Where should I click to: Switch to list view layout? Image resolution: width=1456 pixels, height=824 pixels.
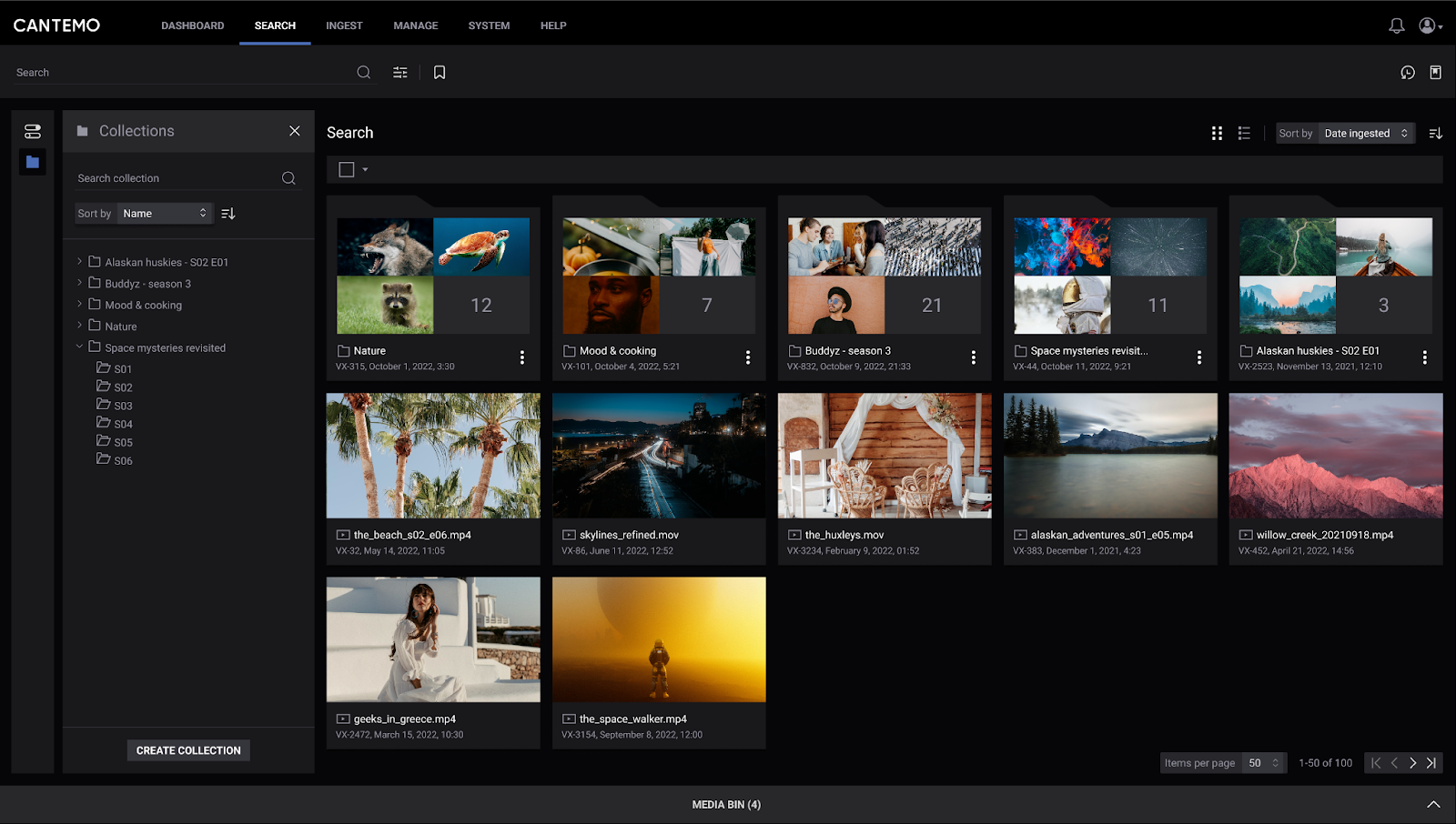1244,133
